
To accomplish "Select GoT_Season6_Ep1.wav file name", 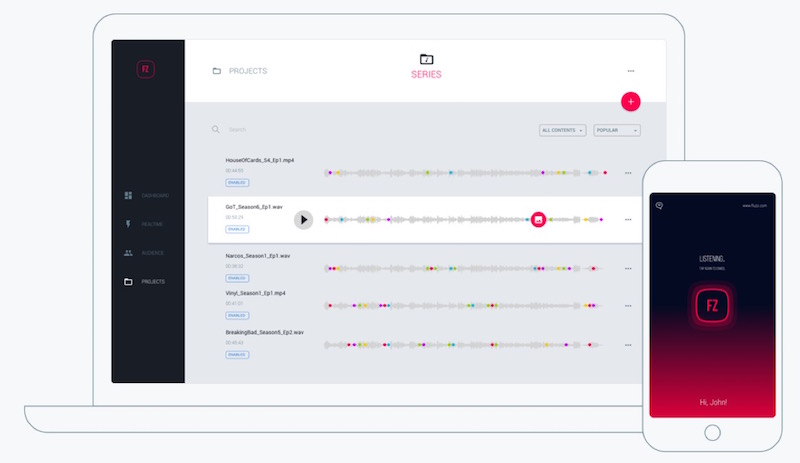I will (x=254, y=207).
